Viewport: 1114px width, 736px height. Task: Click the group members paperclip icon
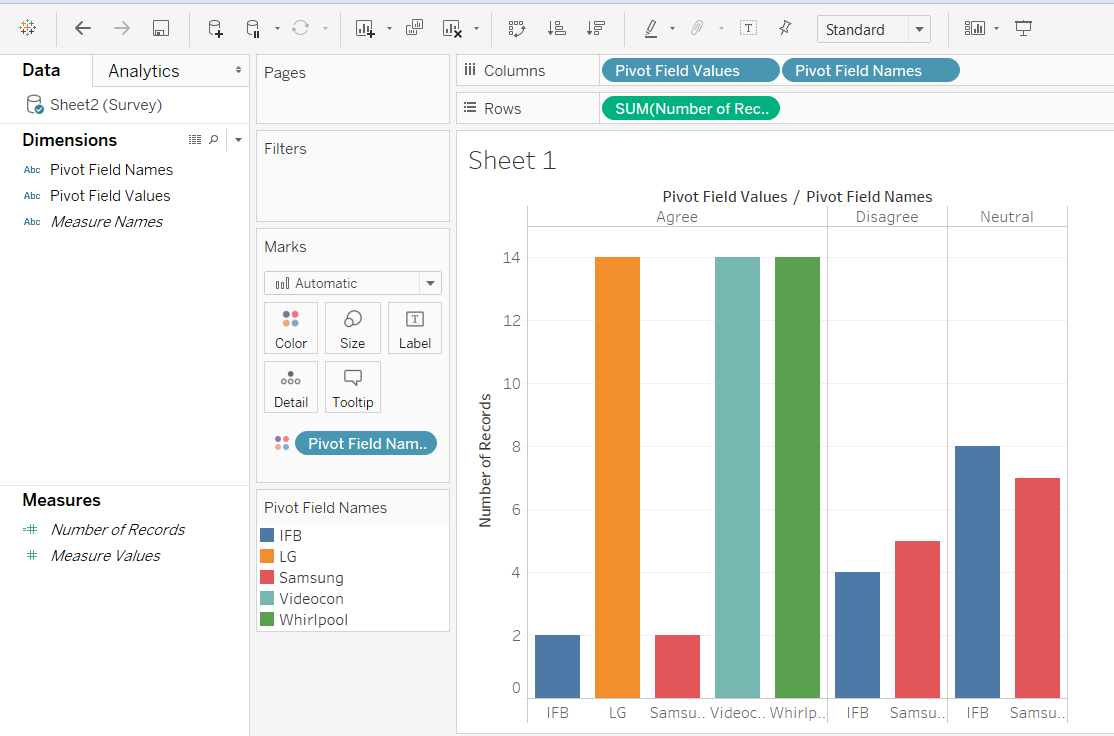(x=697, y=28)
